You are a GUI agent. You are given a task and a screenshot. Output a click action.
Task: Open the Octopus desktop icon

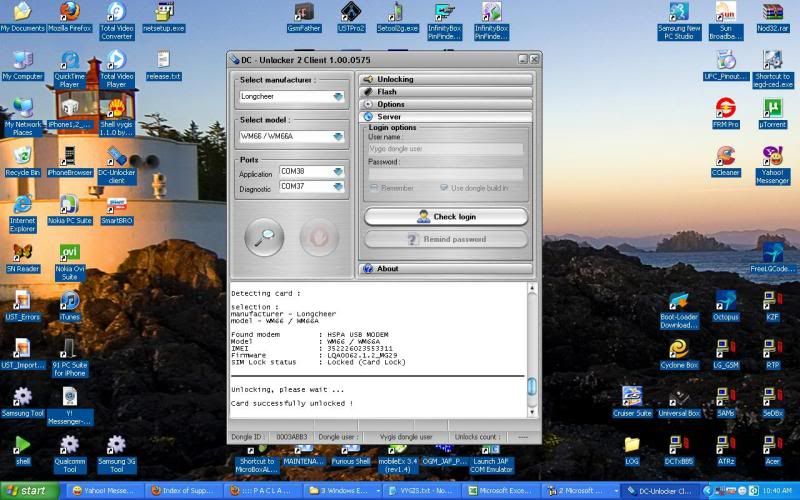click(726, 306)
